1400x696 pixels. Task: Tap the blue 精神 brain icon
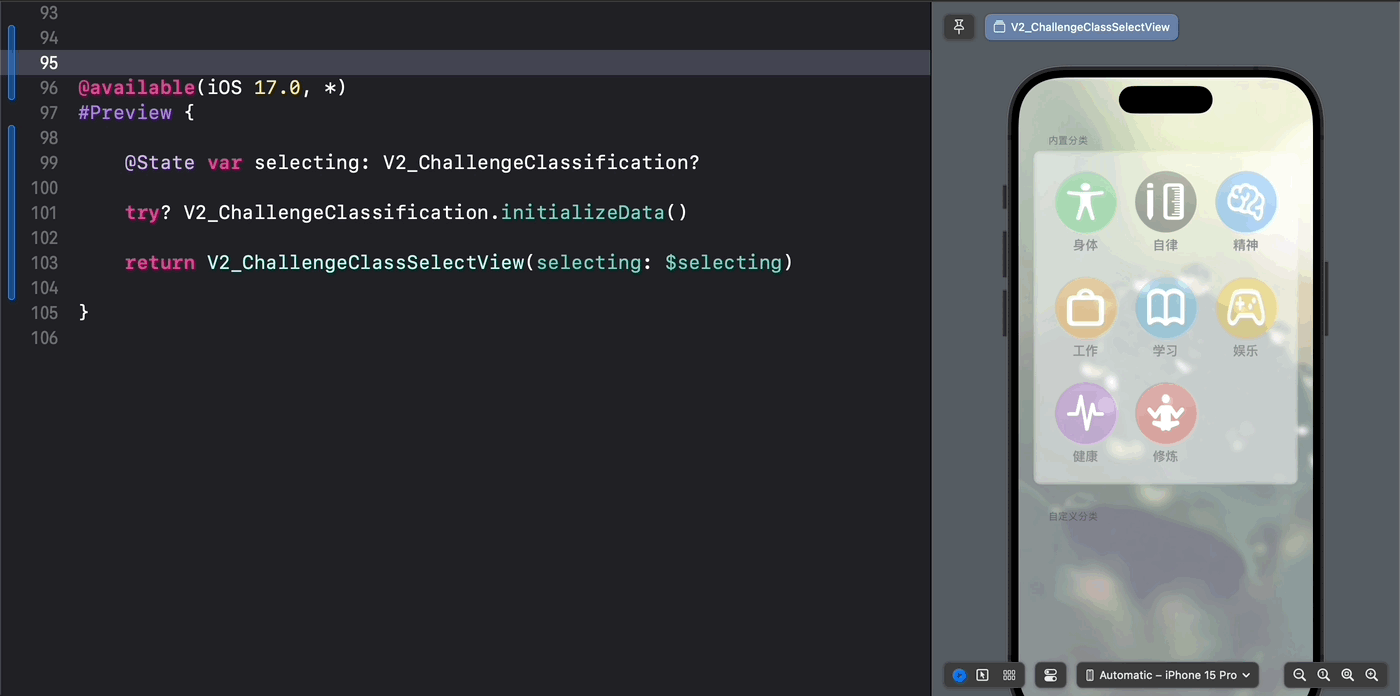(x=1246, y=202)
